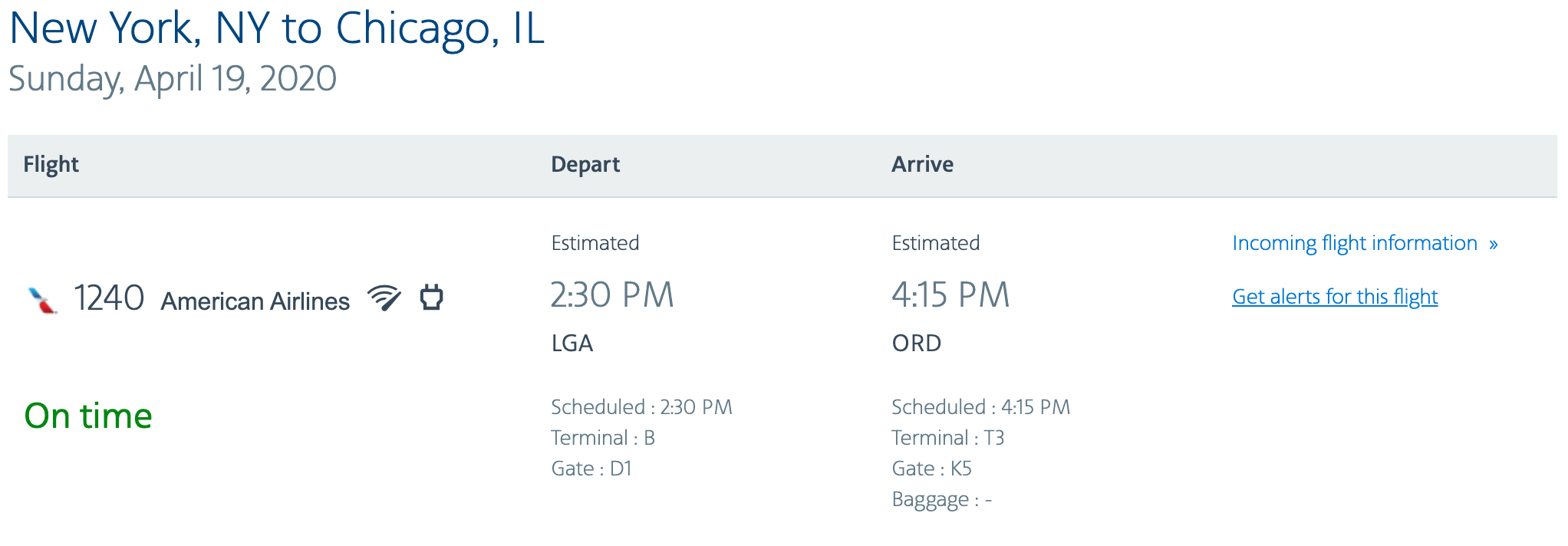1568x546 pixels.
Task: Click the Arrive column header
Action: point(923,164)
